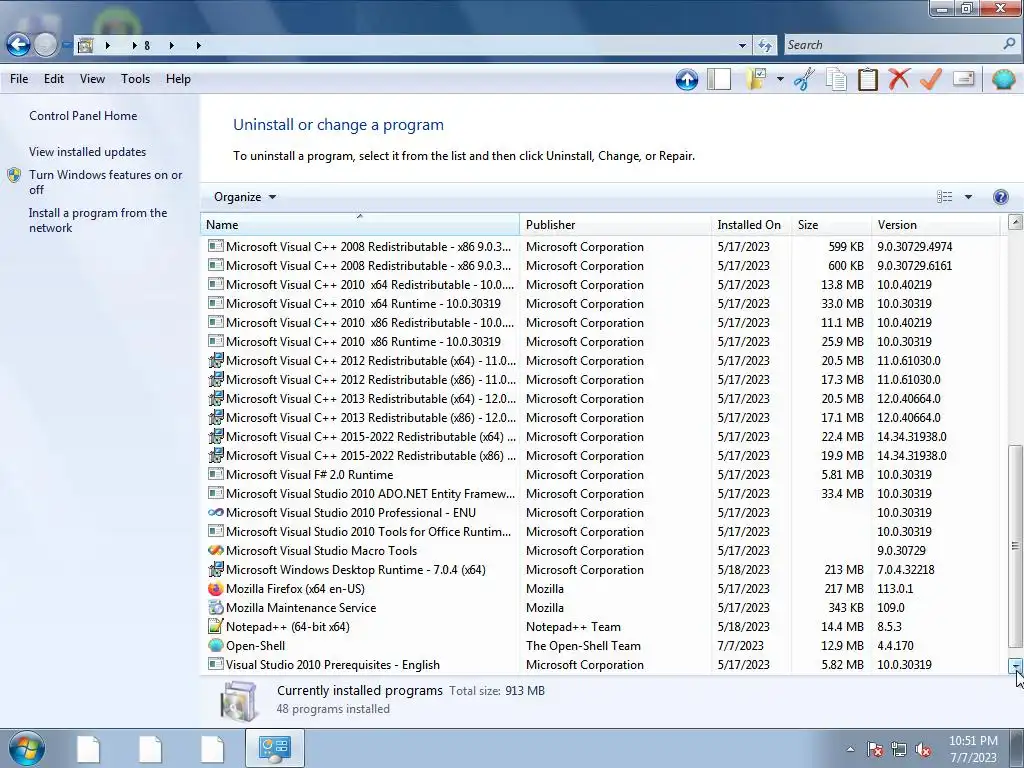Screen dimensions: 1024x768
Task: Click the Refresh button beside address bar
Action: tap(765, 45)
